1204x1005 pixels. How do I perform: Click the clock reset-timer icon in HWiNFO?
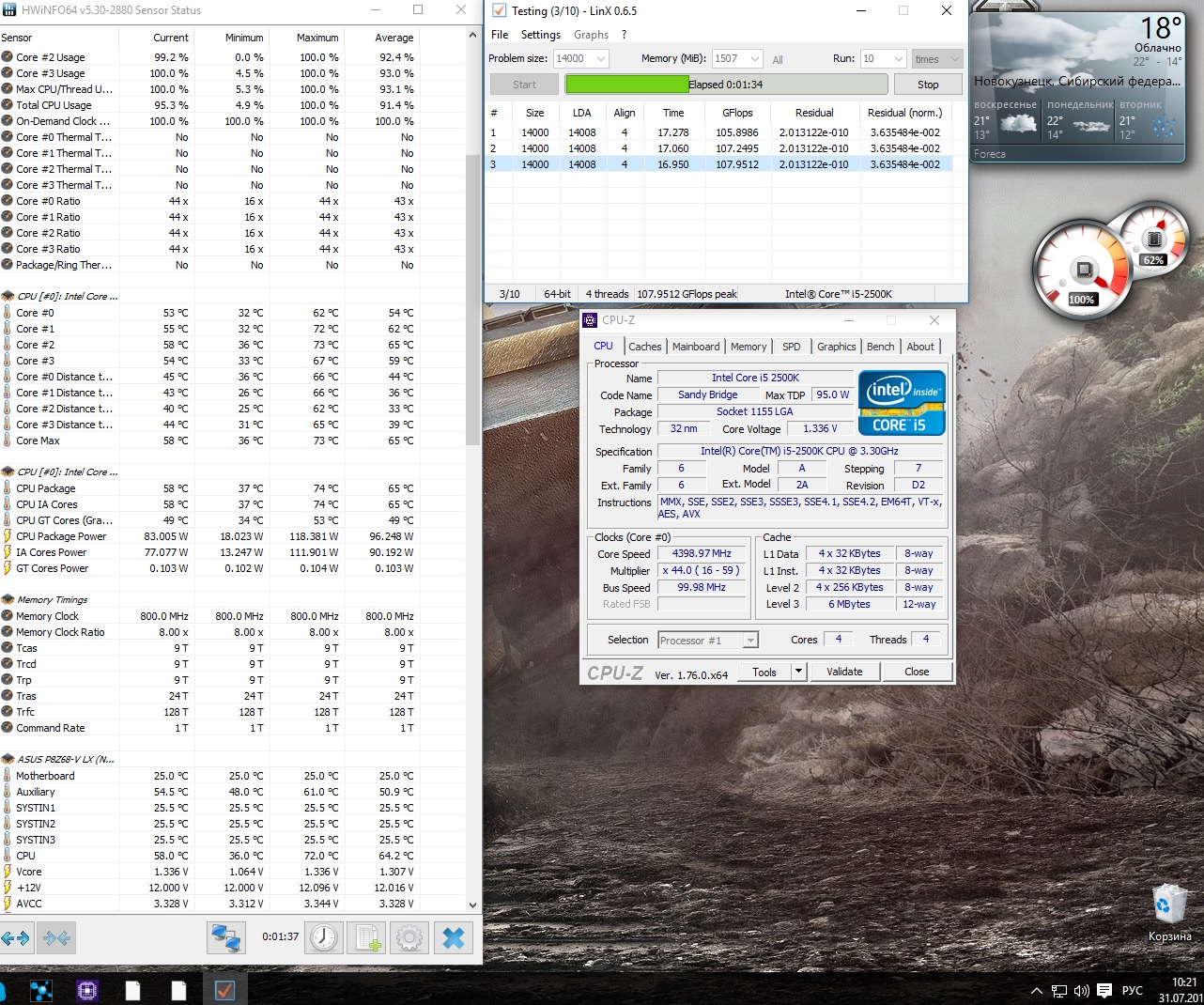click(324, 937)
